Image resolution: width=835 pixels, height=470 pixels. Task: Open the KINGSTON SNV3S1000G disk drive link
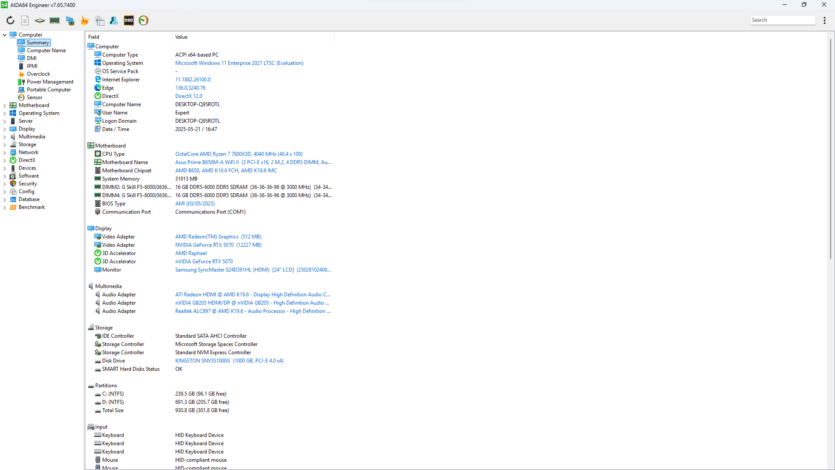(x=229, y=361)
